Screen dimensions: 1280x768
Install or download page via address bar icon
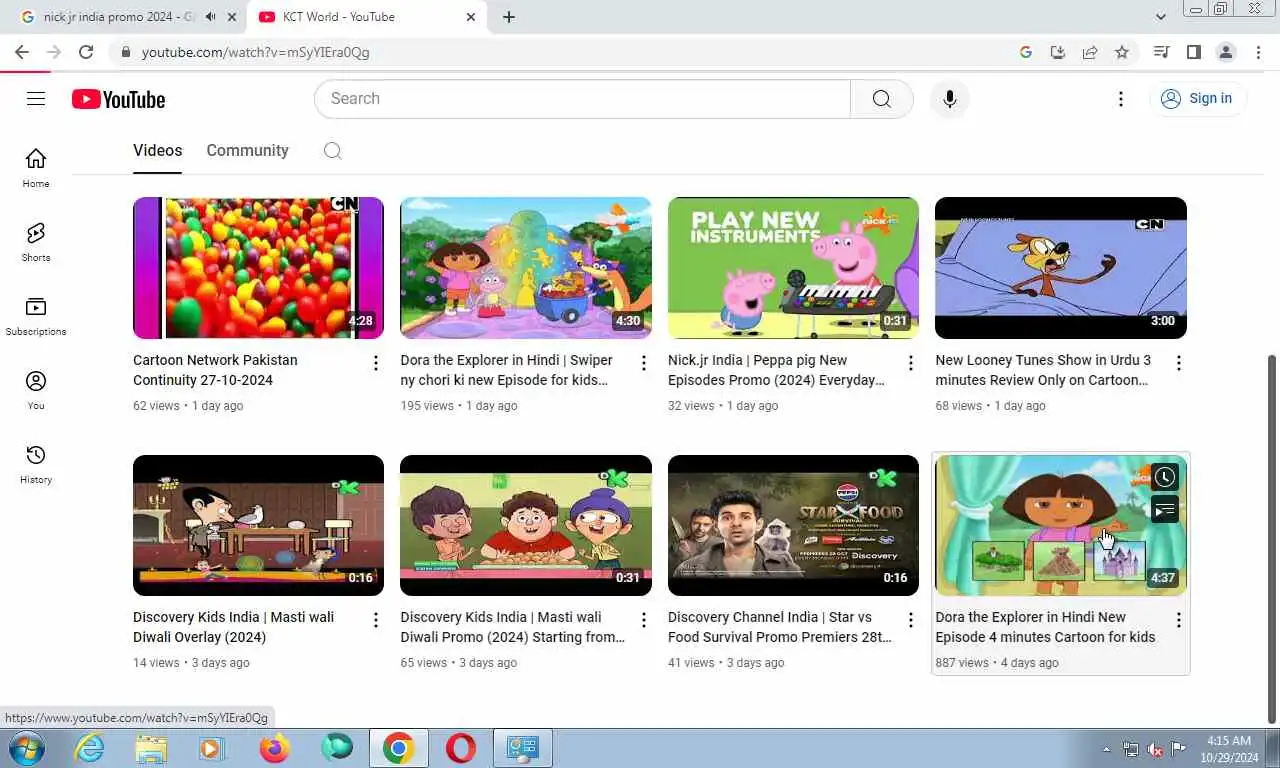1058,52
